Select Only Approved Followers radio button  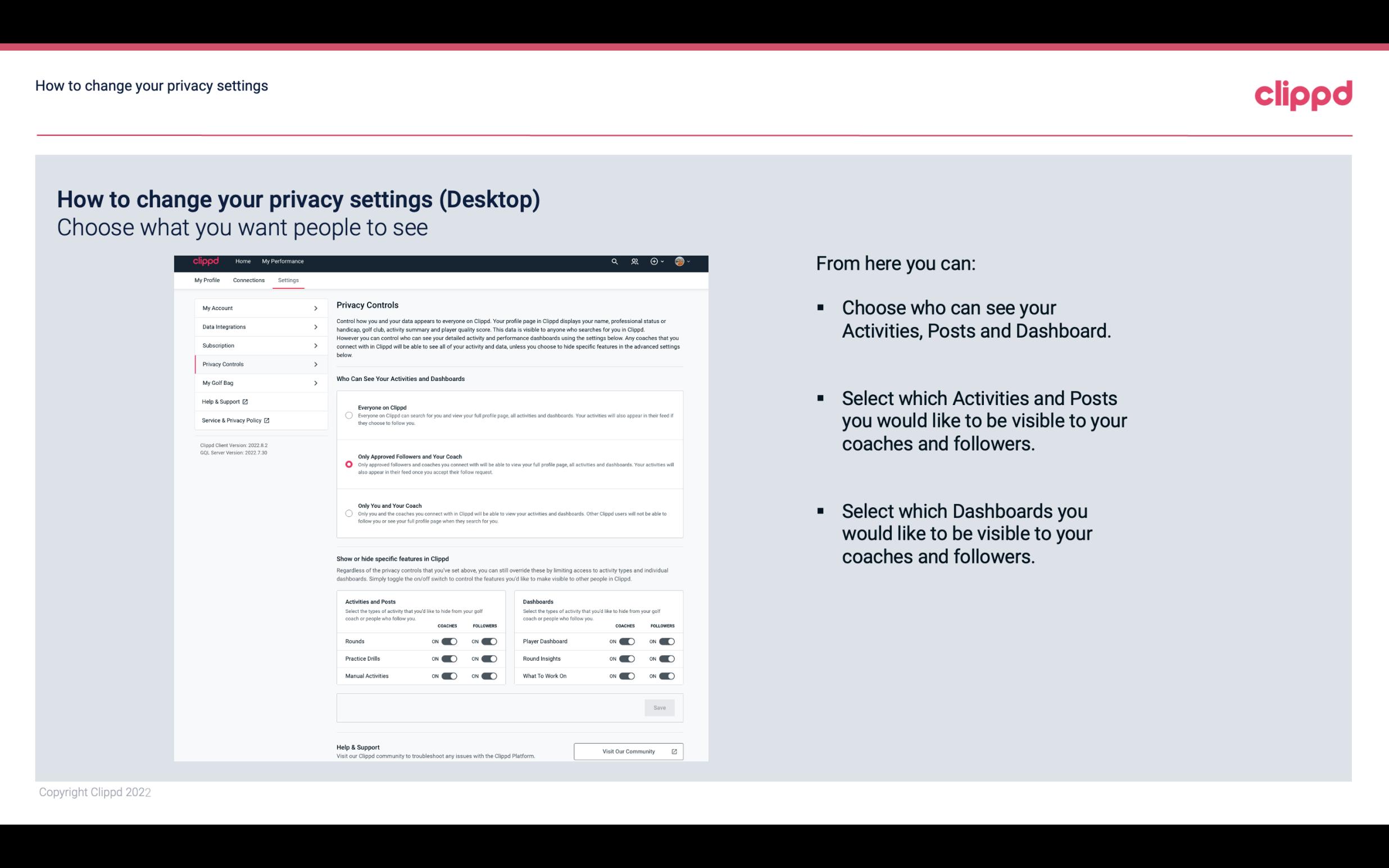click(x=349, y=464)
